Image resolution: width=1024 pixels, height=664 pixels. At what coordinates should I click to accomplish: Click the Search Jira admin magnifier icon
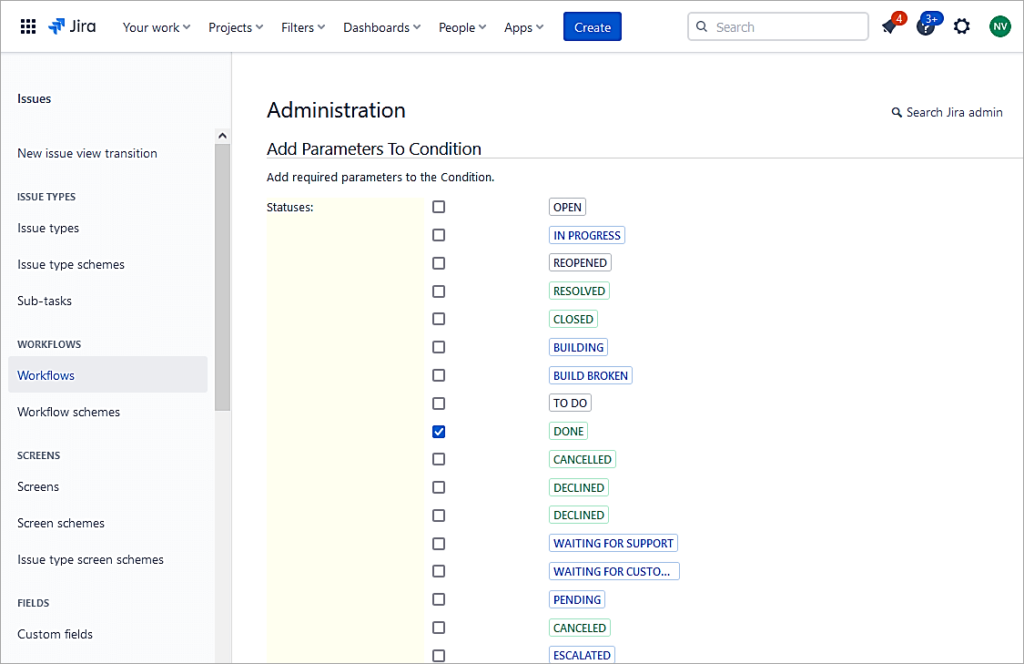coord(896,112)
